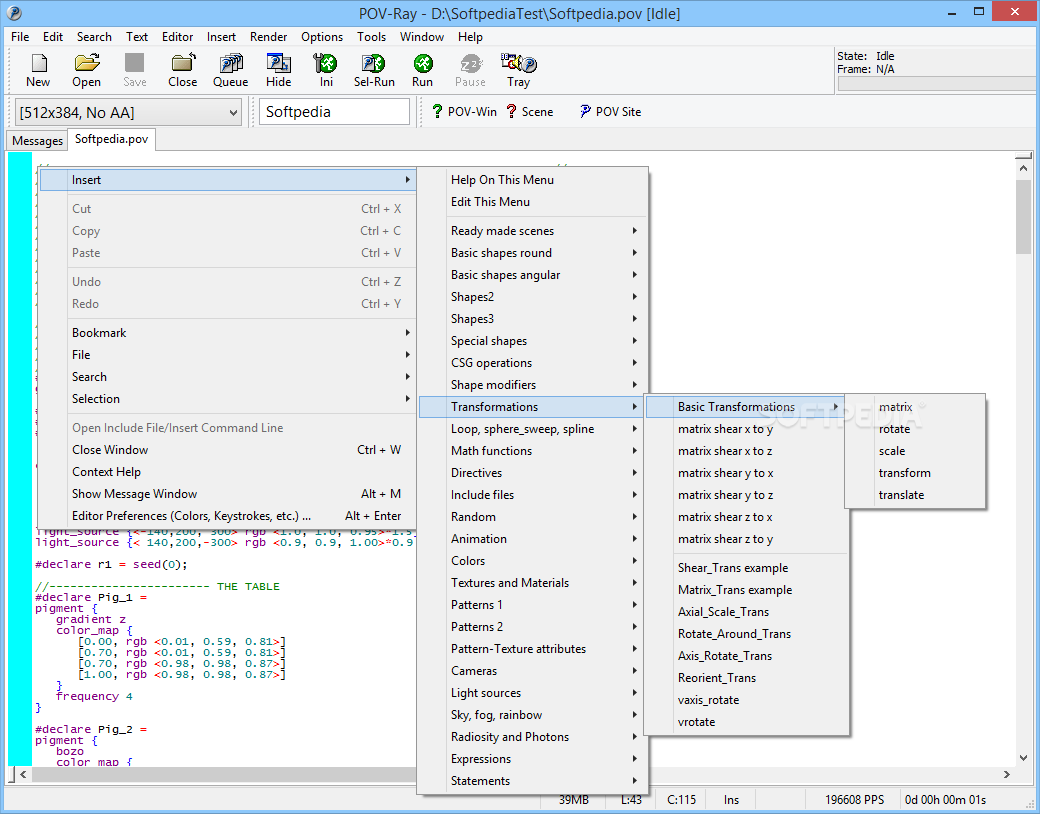The height and width of the screenshot is (814, 1040).
Task: Open the POV Site link
Action: point(610,111)
